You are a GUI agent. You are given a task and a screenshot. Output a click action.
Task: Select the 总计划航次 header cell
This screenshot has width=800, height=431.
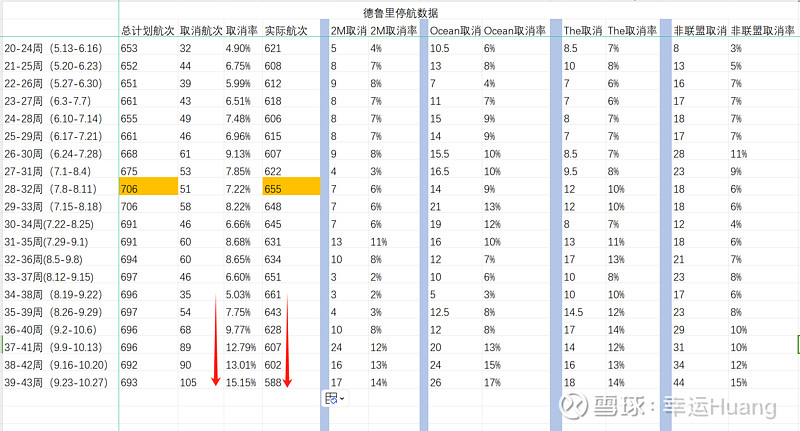coord(148,31)
